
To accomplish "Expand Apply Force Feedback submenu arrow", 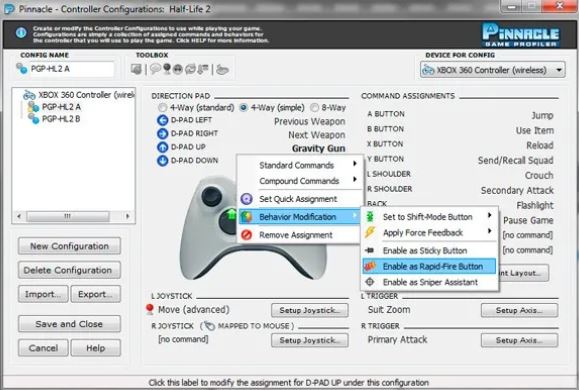I will pyautogui.click(x=490, y=231).
